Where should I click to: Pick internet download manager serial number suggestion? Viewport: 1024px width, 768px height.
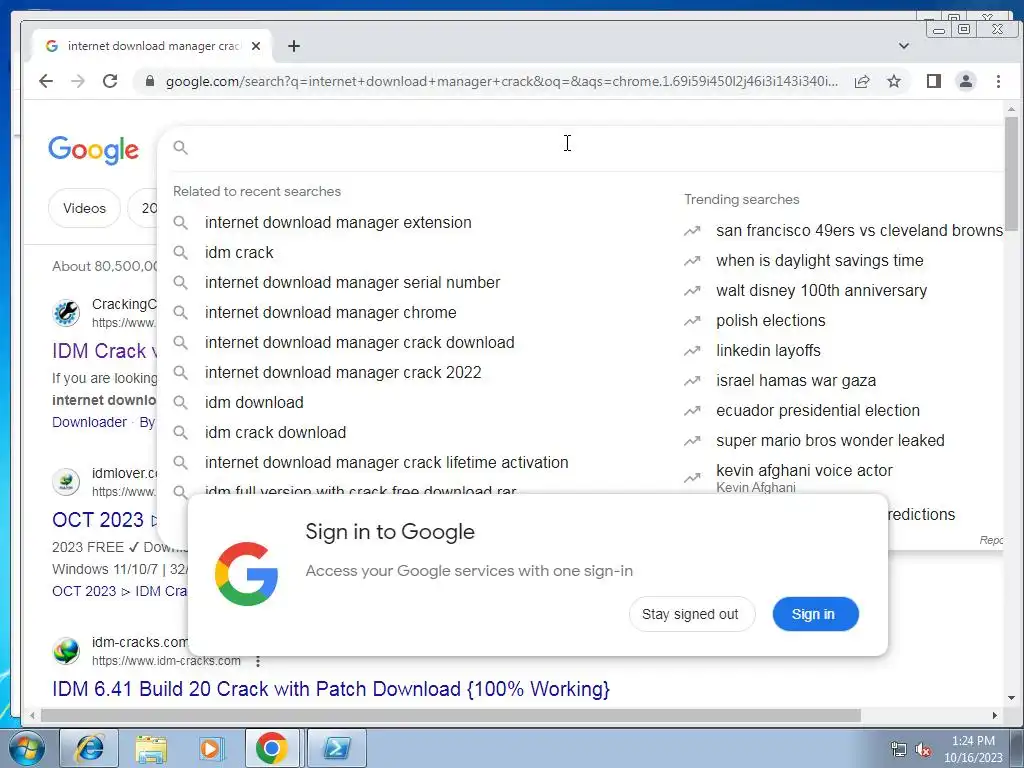click(x=352, y=282)
